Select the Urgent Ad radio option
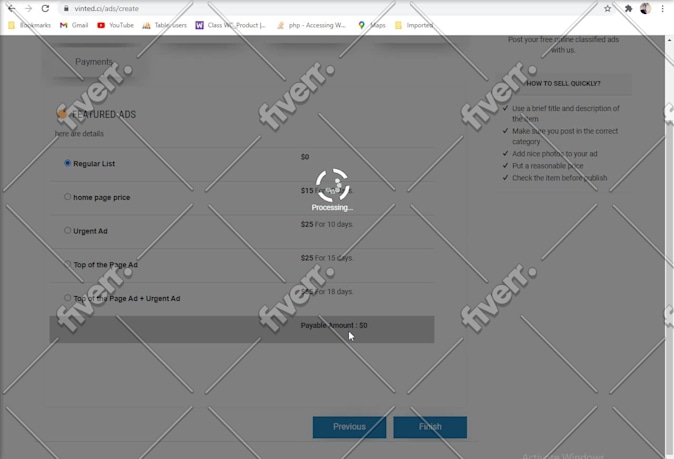The image size is (674, 459). pyautogui.click(x=67, y=230)
